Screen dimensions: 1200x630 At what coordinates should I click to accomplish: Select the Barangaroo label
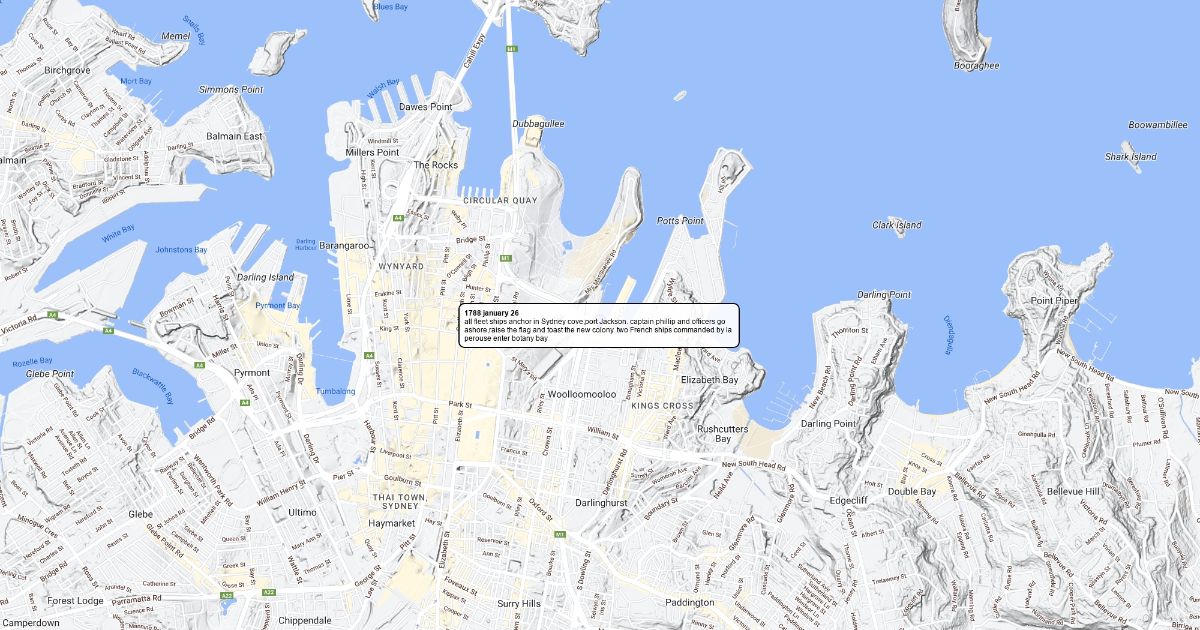(345, 245)
